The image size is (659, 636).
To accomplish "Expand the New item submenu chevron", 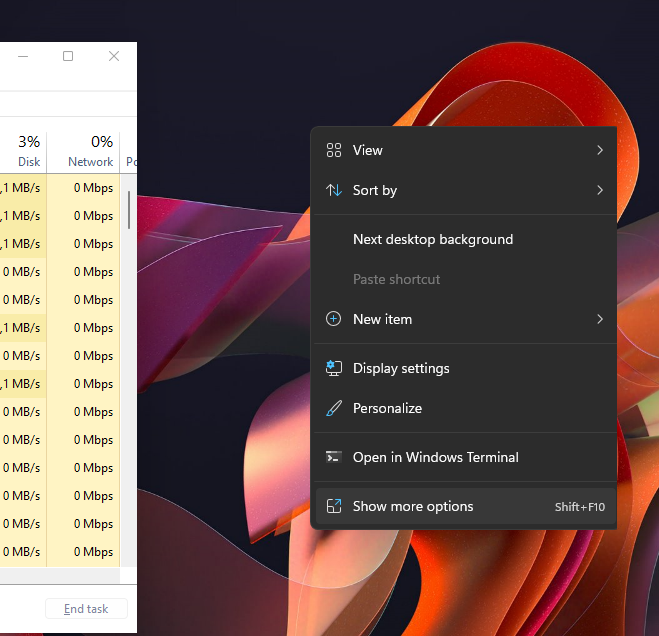I will pyautogui.click(x=600, y=319).
